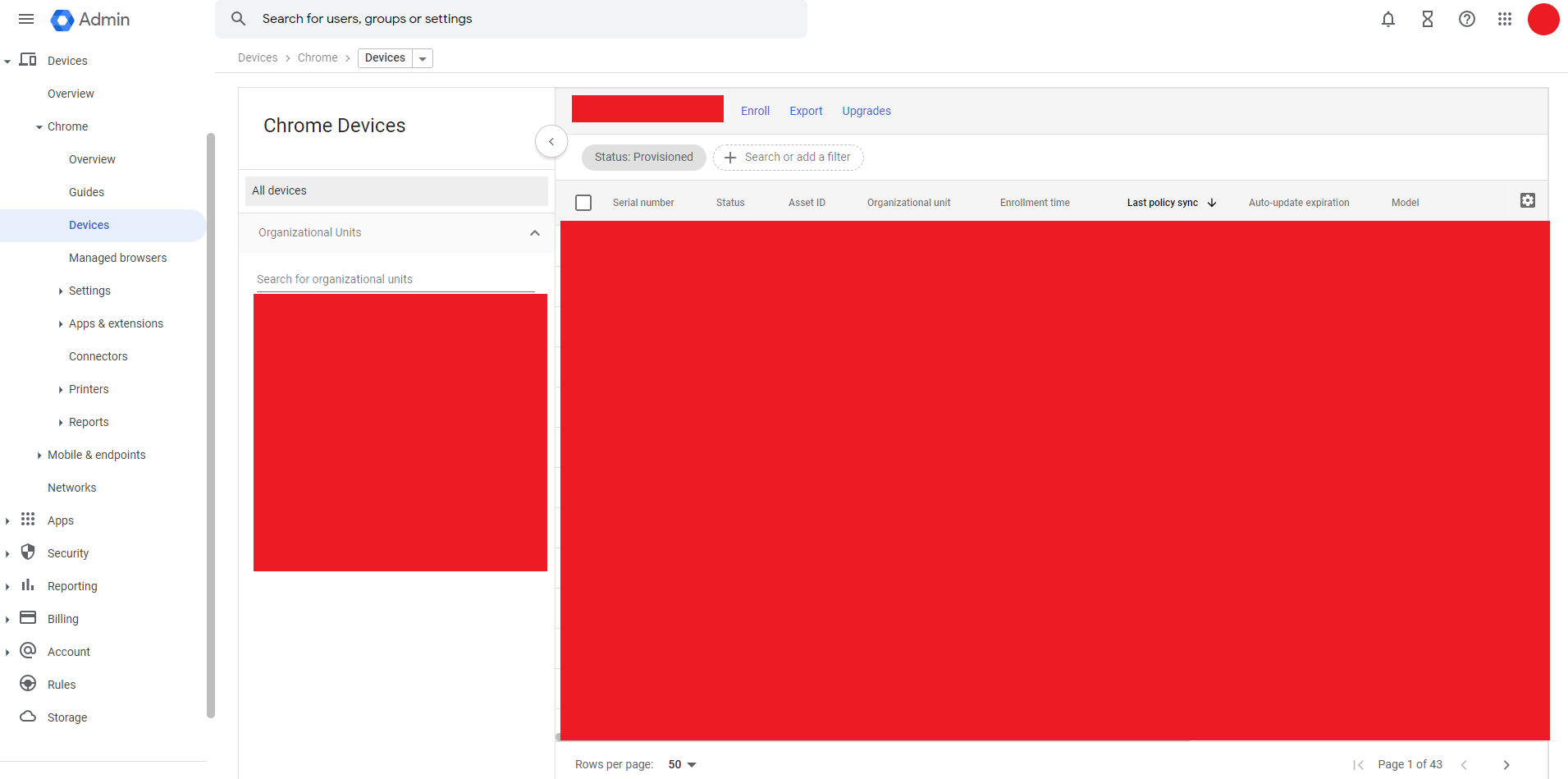
Task: Open the Help icon
Action: pyautogui.click(x=1466, y=19)
